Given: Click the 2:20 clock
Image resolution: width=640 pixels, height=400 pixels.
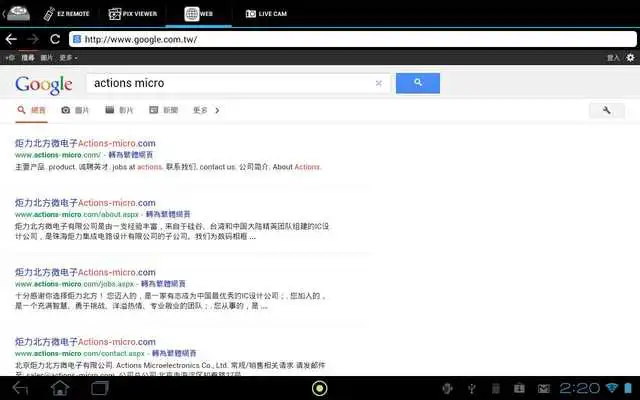Looking at the screenshot, I should 579,388.
